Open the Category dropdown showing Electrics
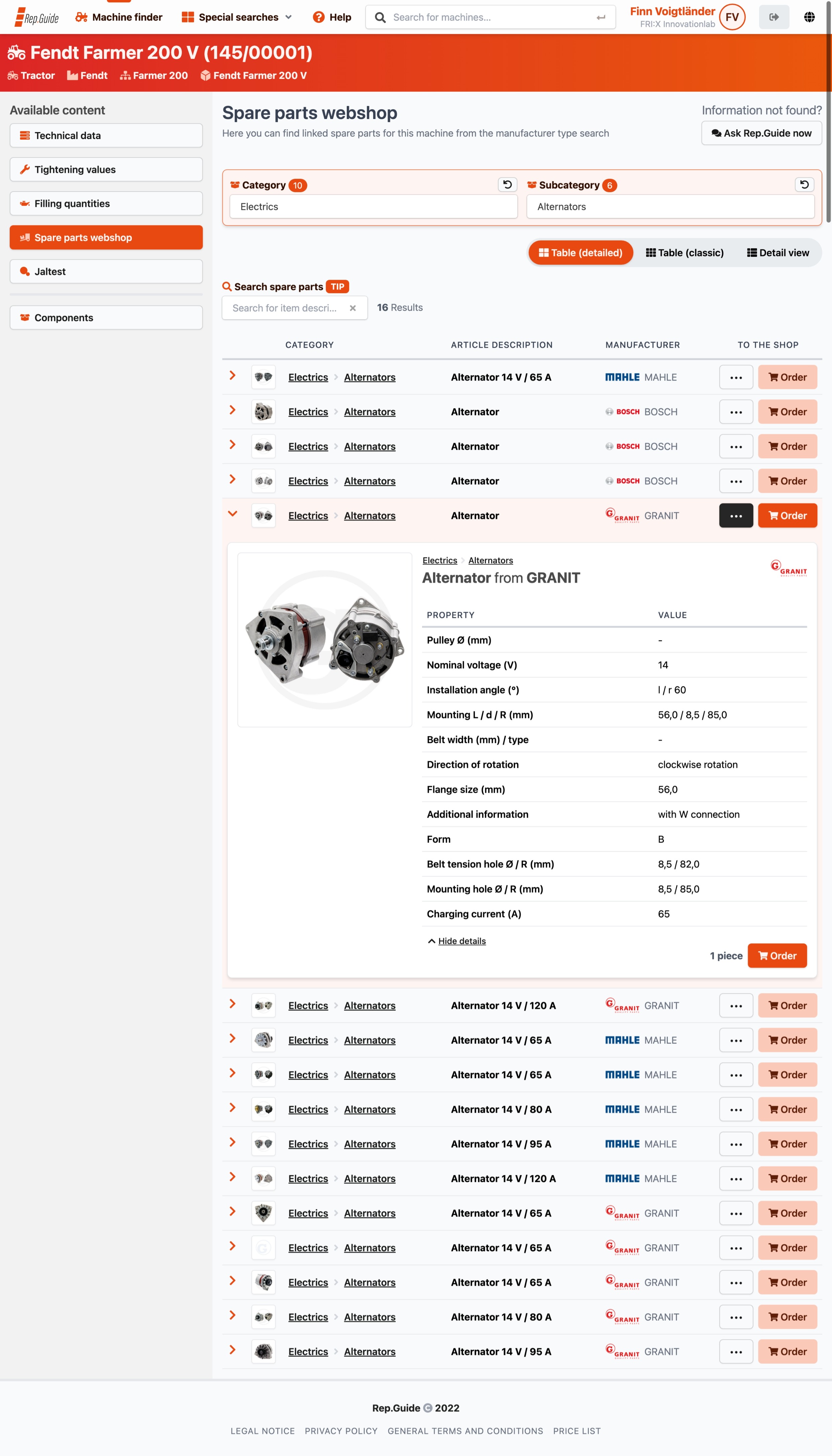The height and width of the screenshot is (1456, 832). pos(373,207)
